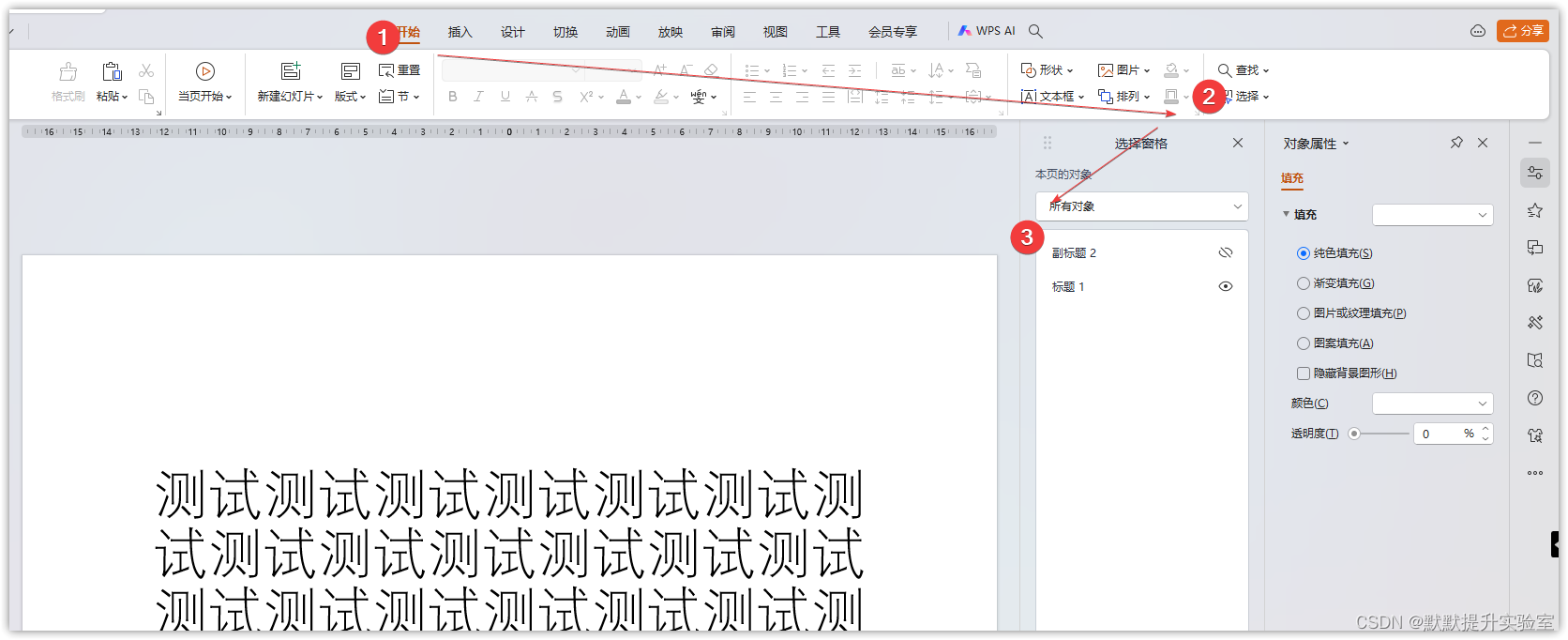
Task: Click the Superscript X² icon
Action: 586,97
